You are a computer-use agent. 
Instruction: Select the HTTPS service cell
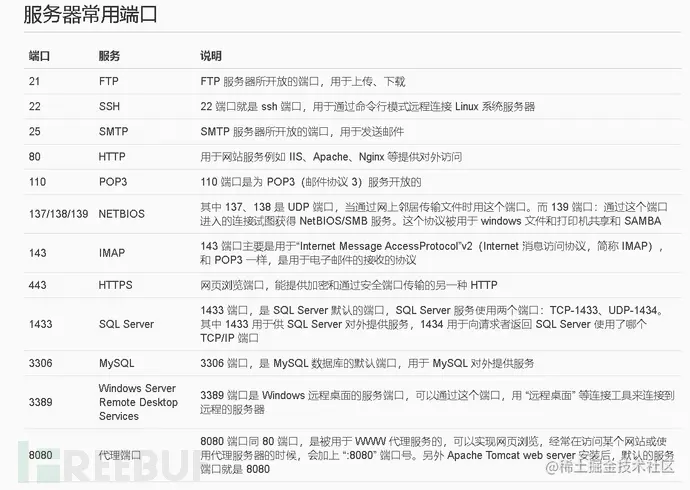[x=115, y=285]
